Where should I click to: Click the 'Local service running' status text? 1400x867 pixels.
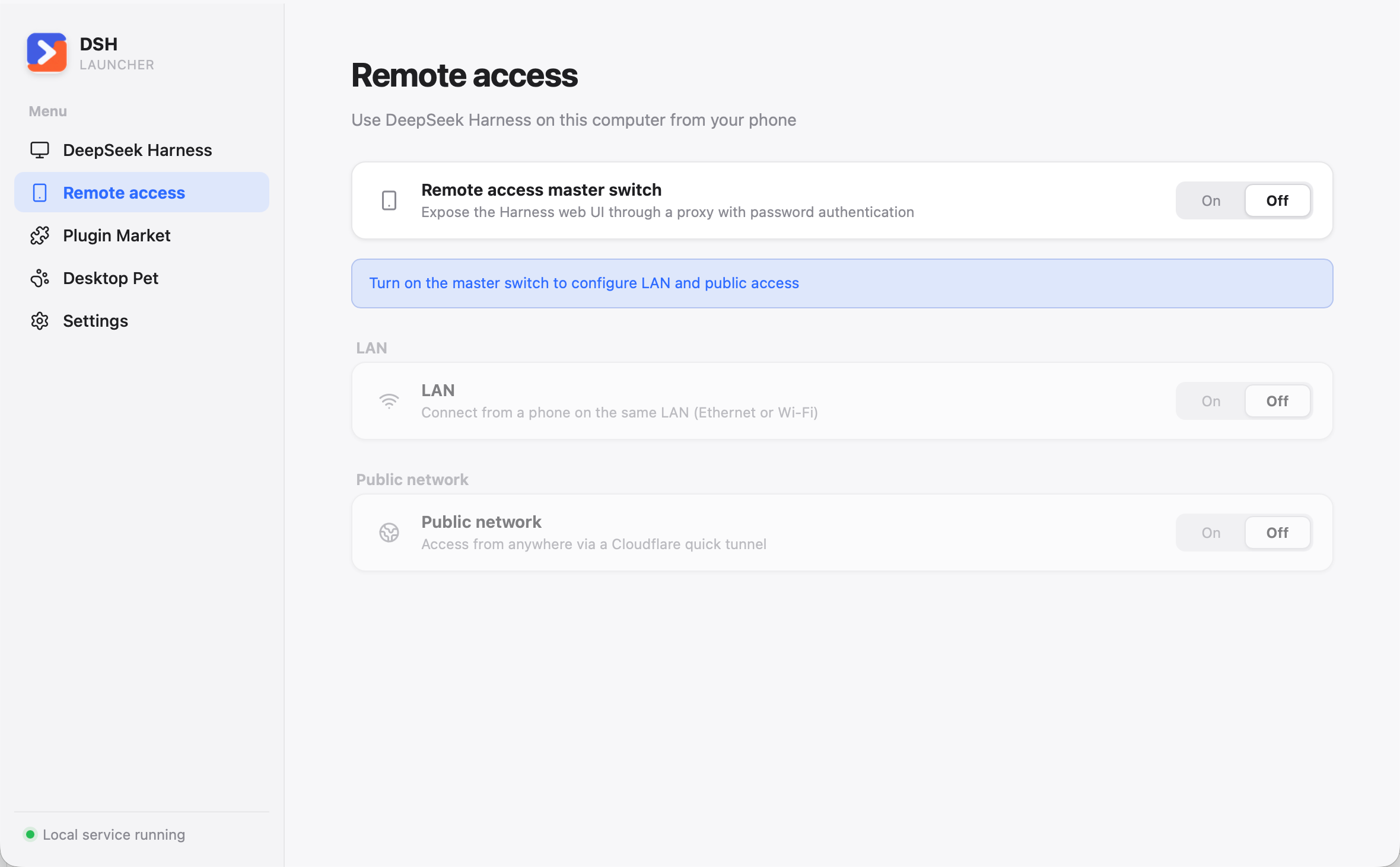tap(114, 834)
